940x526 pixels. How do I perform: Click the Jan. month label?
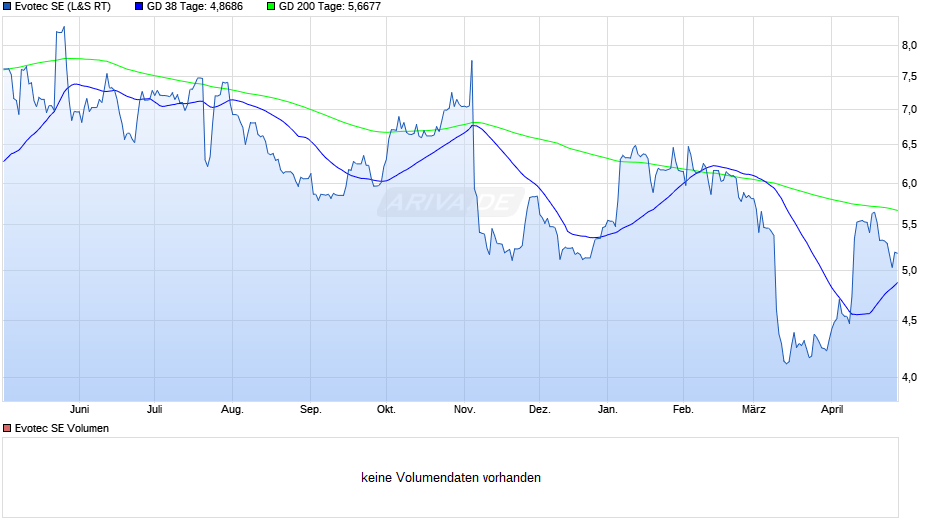coord(607,409)
